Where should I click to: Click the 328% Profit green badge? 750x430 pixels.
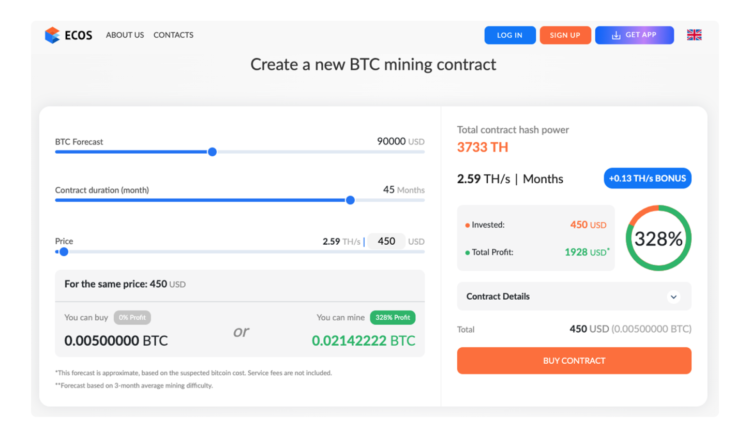(393, 318)
